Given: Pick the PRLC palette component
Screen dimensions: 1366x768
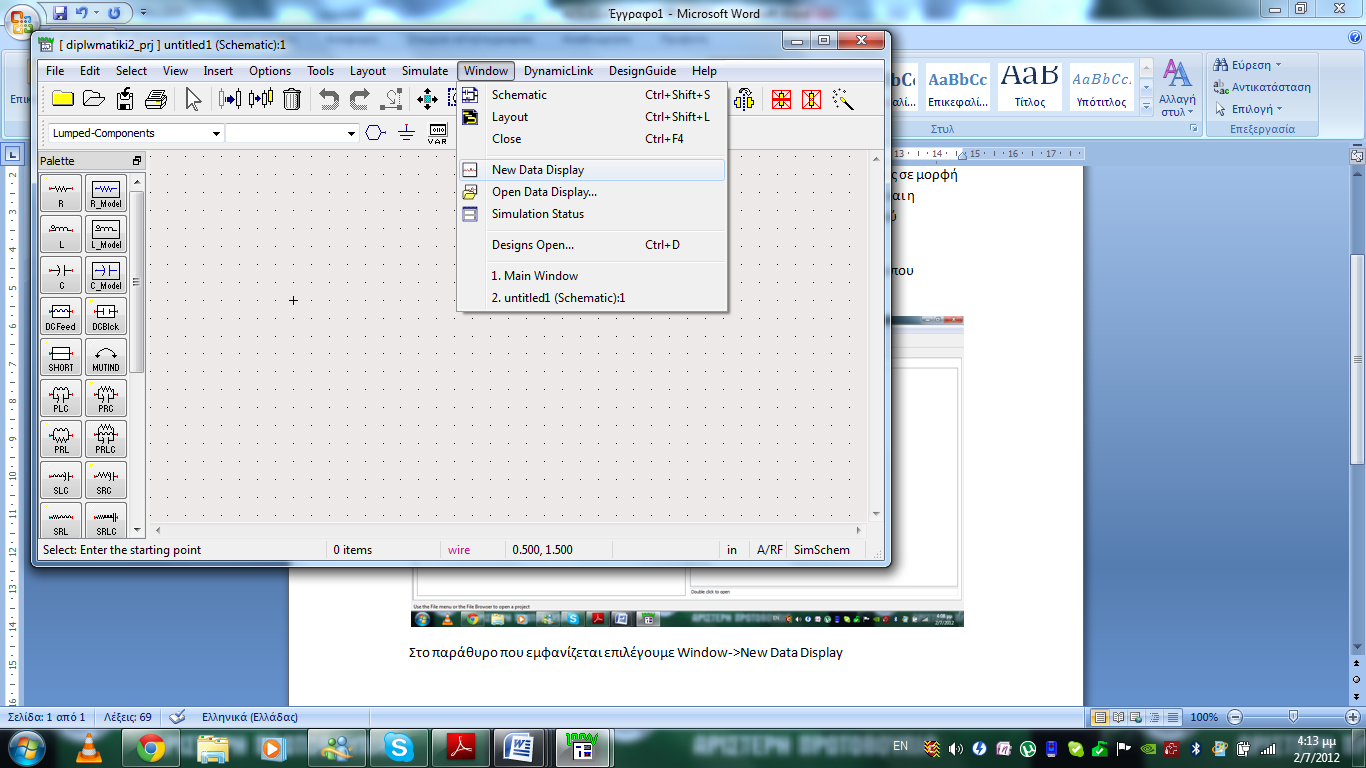Looking at the screenshot, I should [106, 438].
